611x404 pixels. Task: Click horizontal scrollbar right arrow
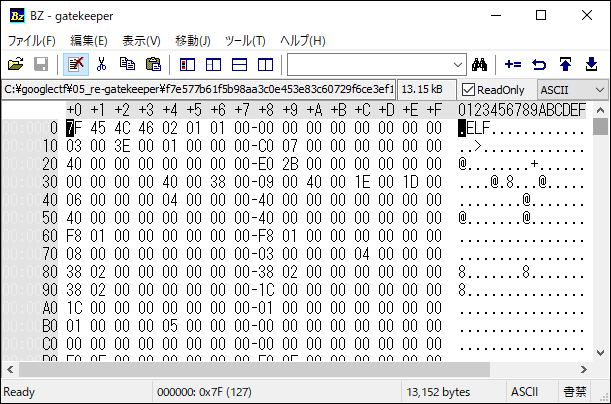[x=583, y=369]
